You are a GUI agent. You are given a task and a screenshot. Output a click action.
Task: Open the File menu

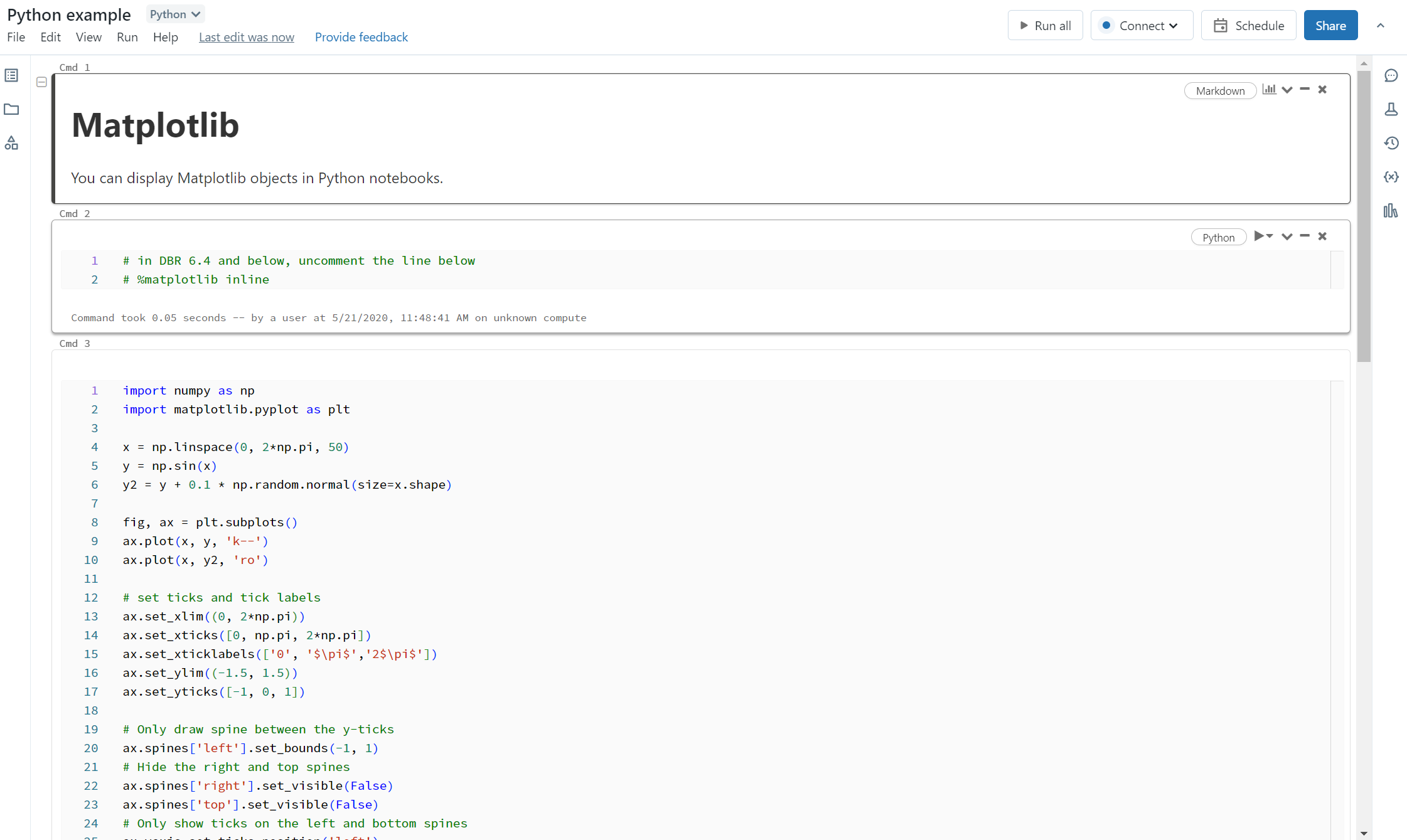pos(16,37)
